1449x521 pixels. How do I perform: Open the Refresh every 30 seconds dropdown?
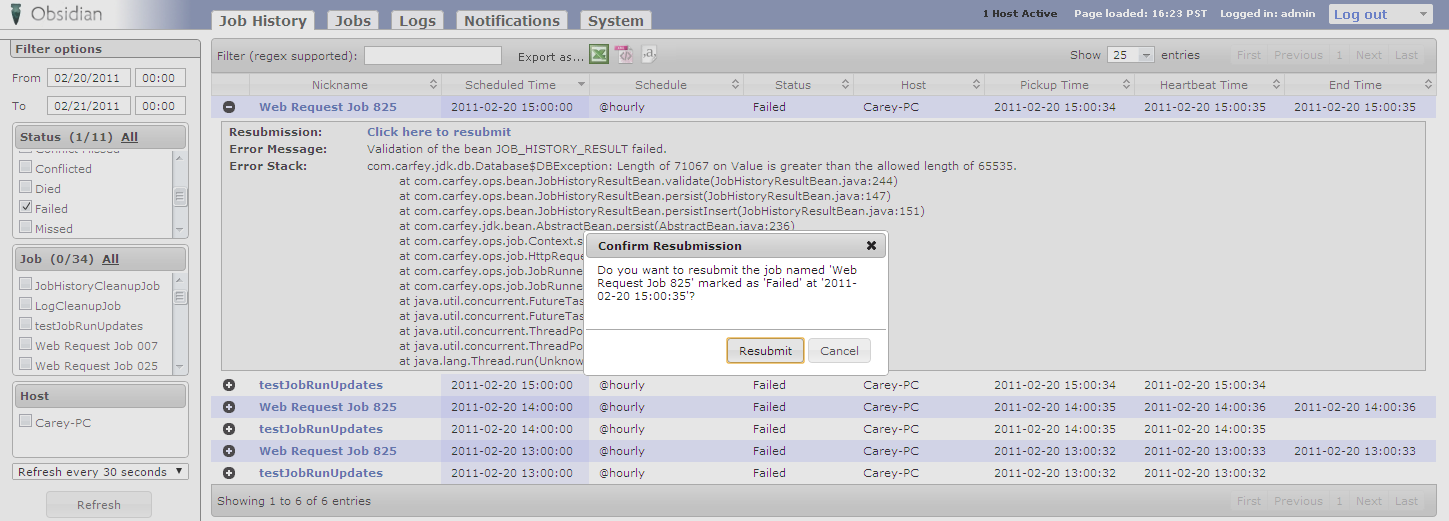click(x=101, y=472)
